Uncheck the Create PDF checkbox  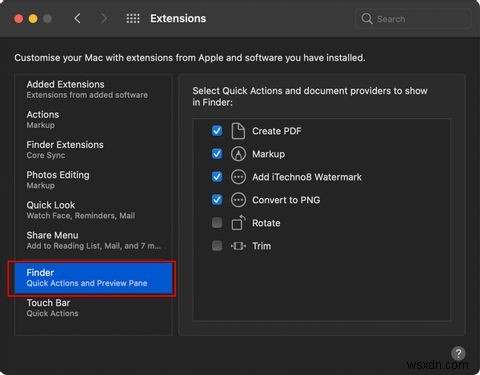[217, 131]
